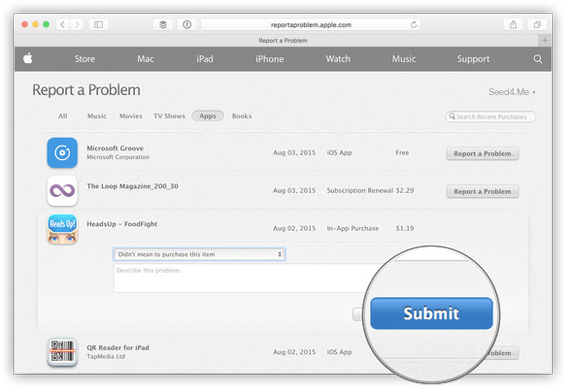Click the Apple logo in navigation bar

pyautogui.click(x=28, y=59)
